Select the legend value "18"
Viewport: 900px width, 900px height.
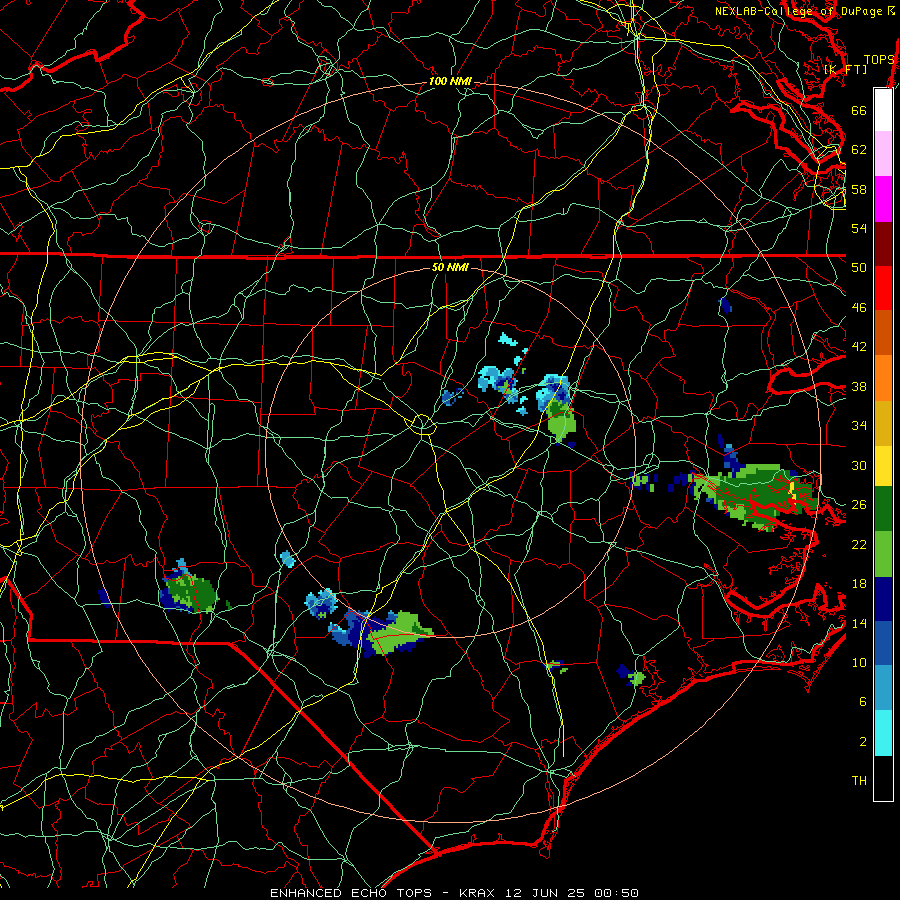pyautogui.click(x=859, y=584)
